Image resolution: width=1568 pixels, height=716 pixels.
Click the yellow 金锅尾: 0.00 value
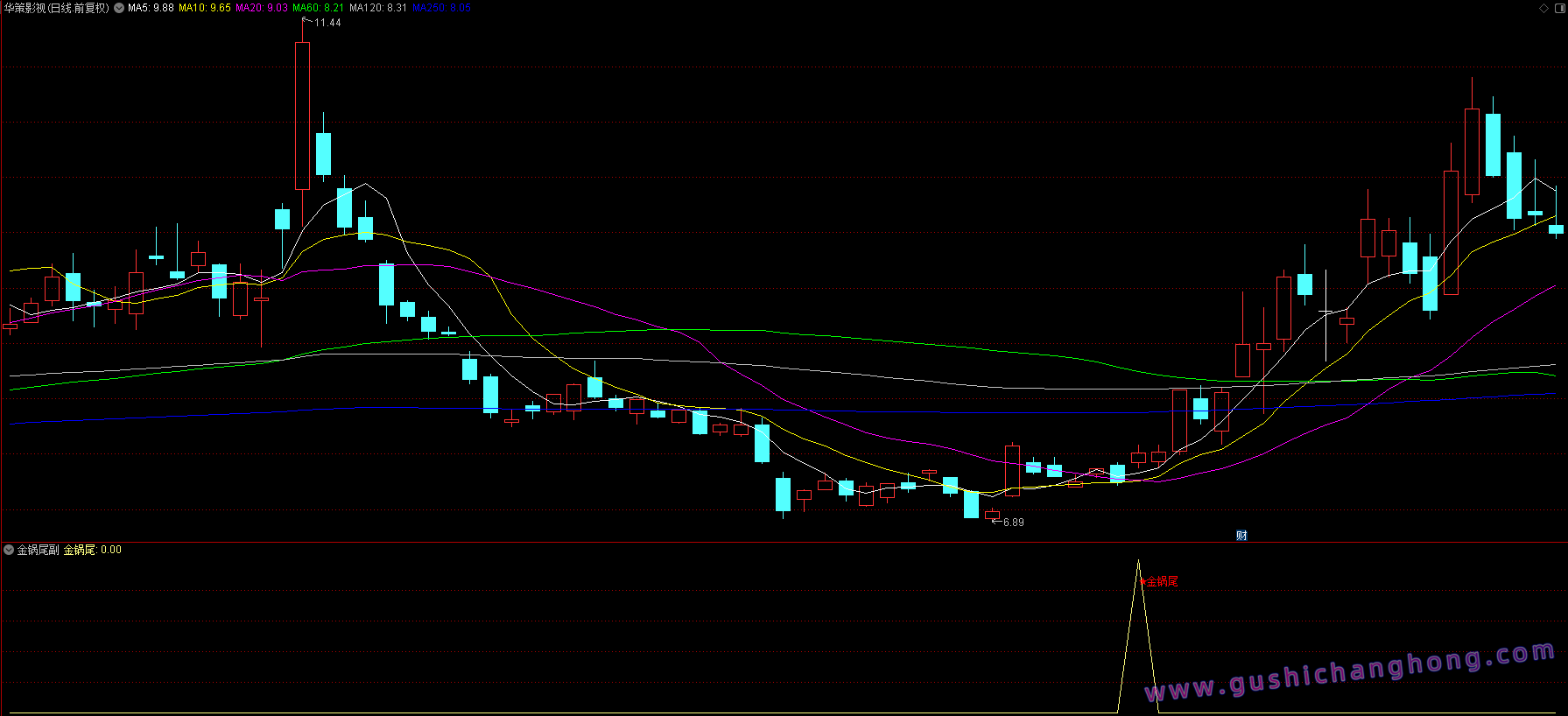(x=93, y=550)
